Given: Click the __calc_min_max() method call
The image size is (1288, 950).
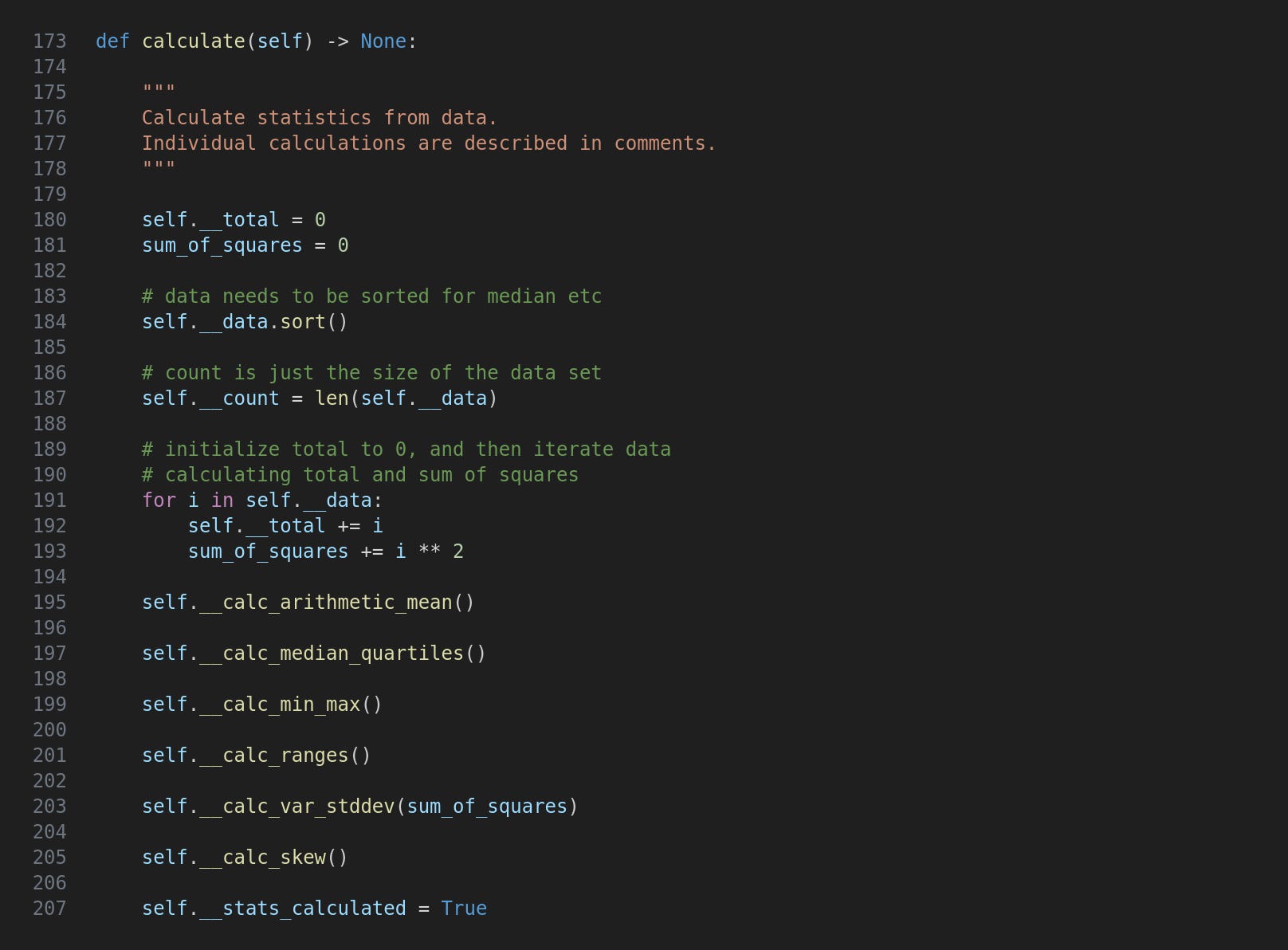Looking at the screenshot, I should coord(291,705).
